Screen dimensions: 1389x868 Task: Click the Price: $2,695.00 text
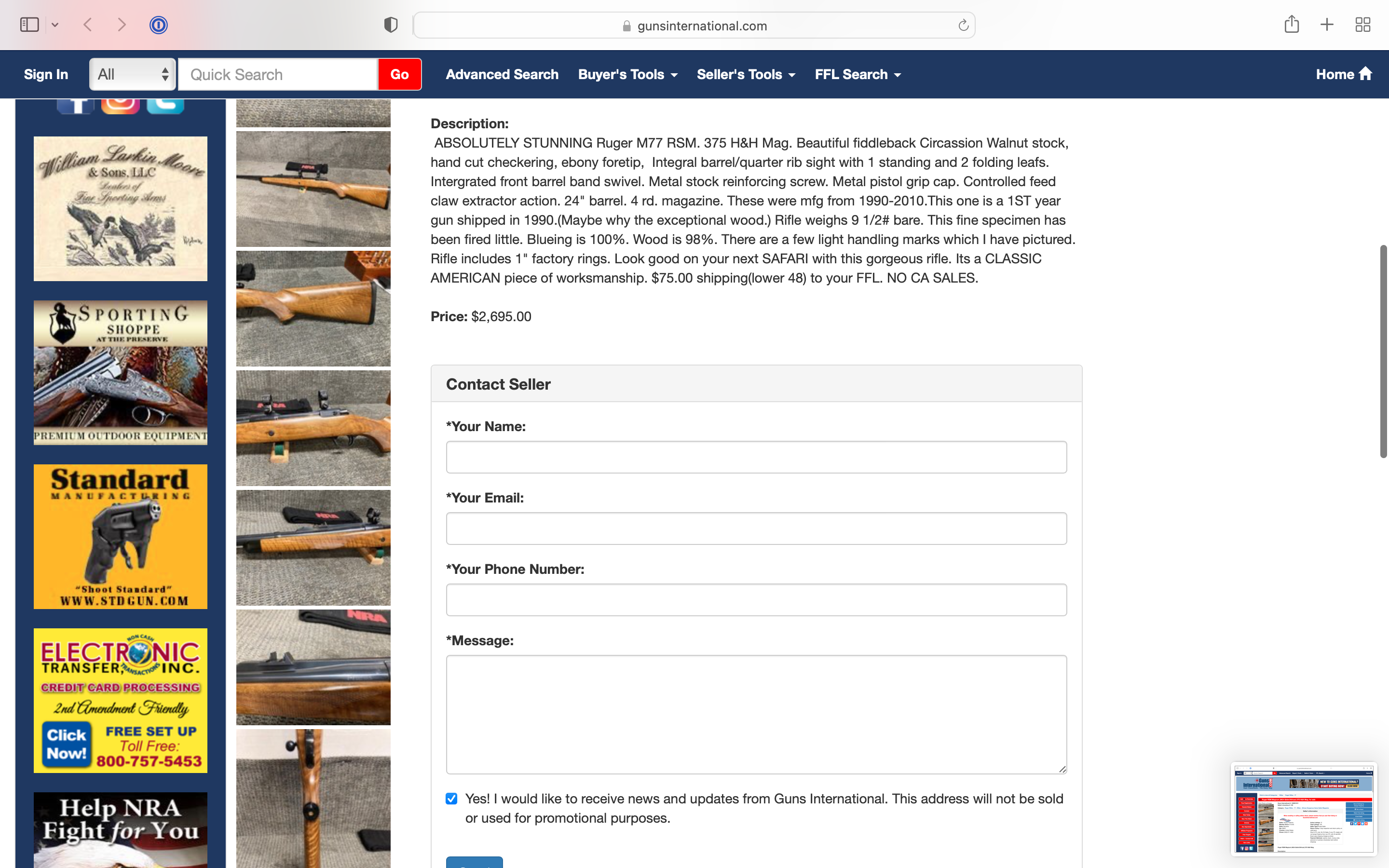(481, 316)
